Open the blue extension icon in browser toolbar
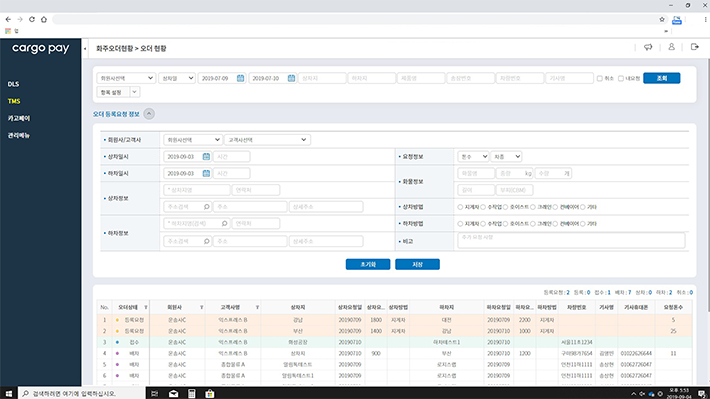Screen dimensions: 710x399 tap(677, 20)
